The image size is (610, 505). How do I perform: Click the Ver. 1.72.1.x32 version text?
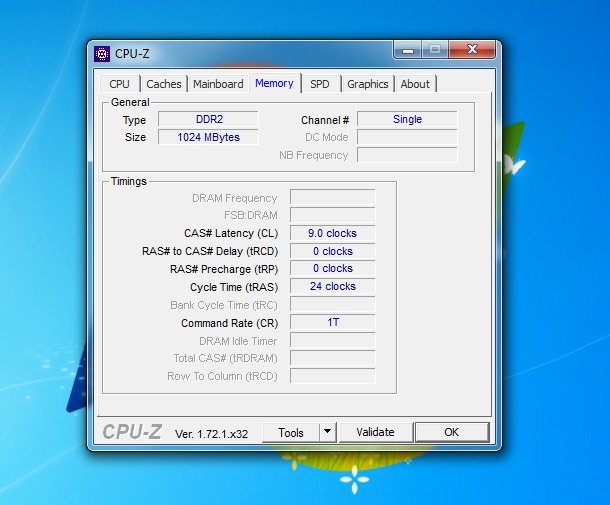point(211,434)
